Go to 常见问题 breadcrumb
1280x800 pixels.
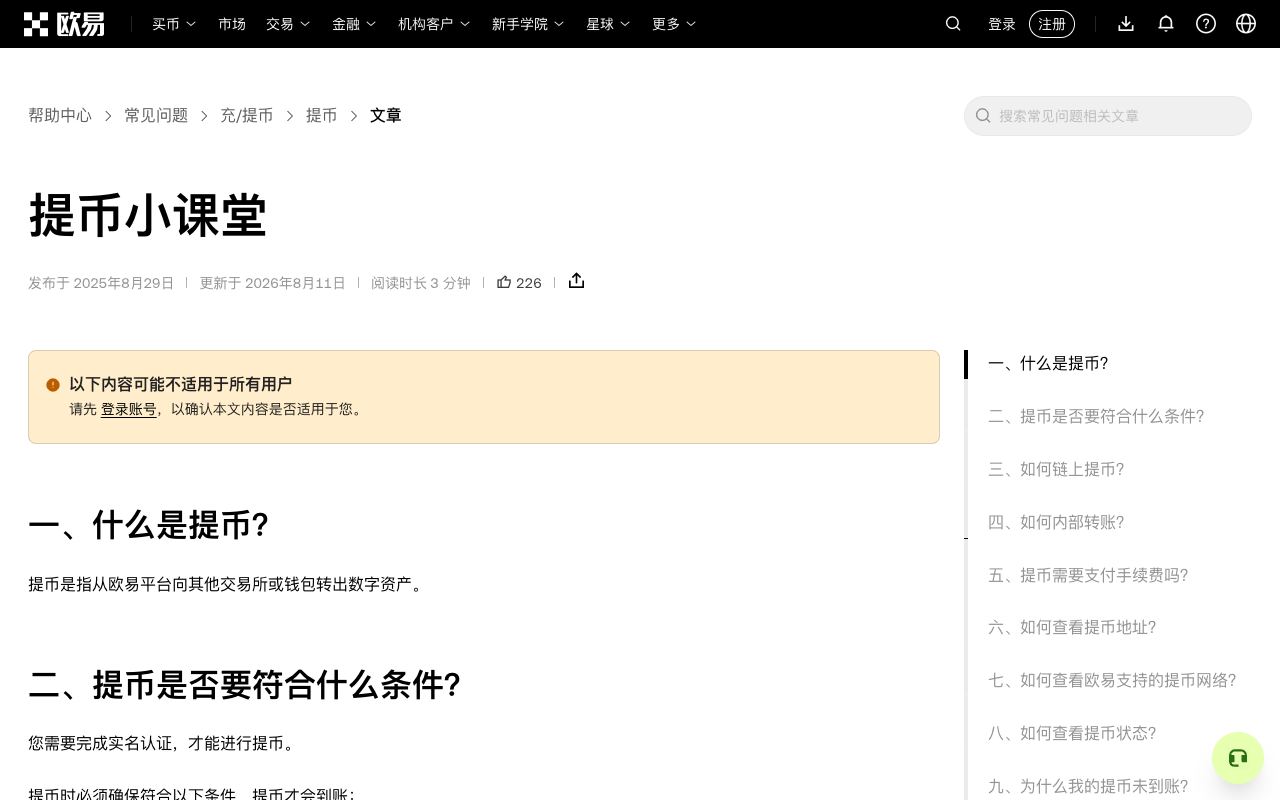(x=156, y=116)
